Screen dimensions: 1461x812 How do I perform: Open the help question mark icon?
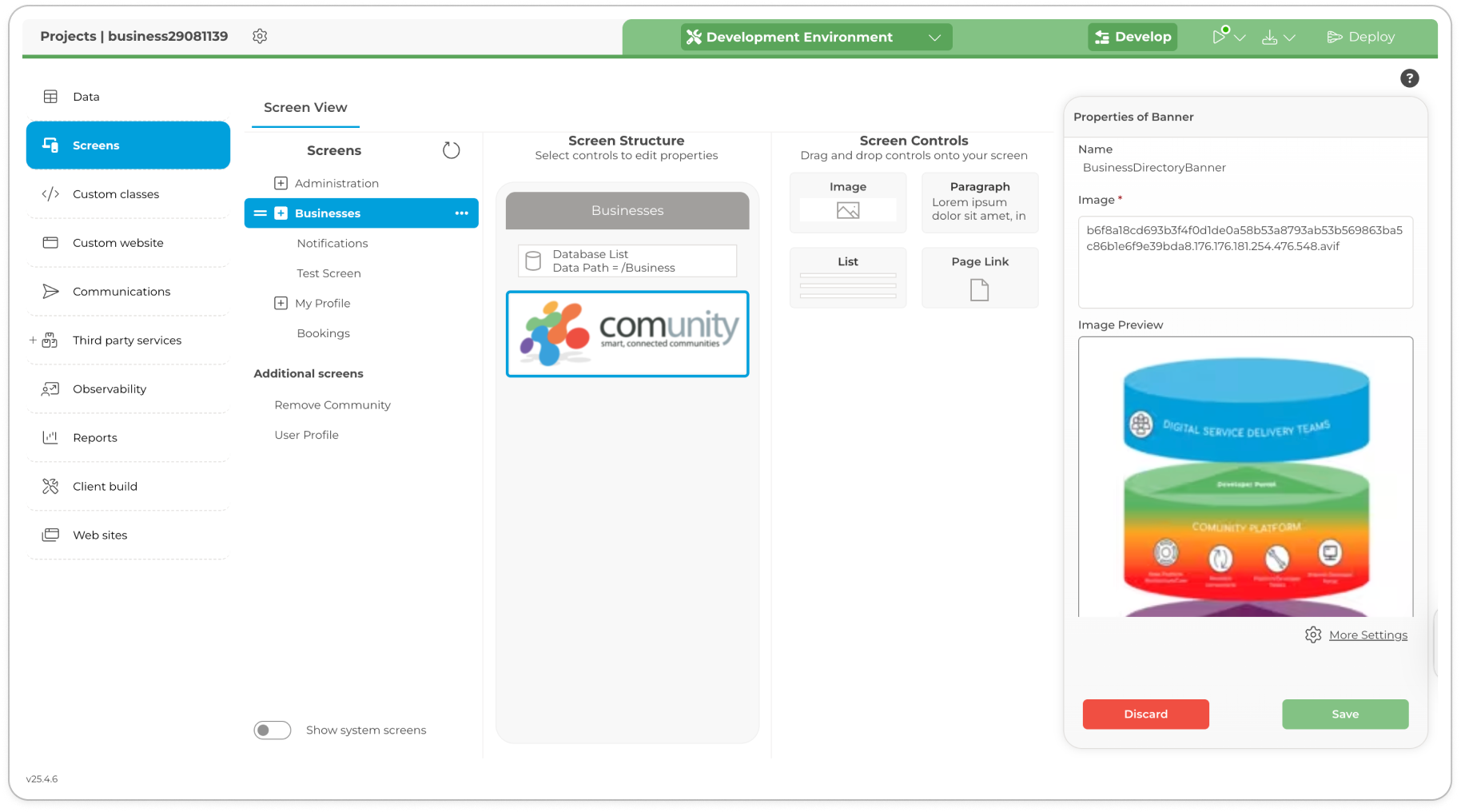point(1409,78)
